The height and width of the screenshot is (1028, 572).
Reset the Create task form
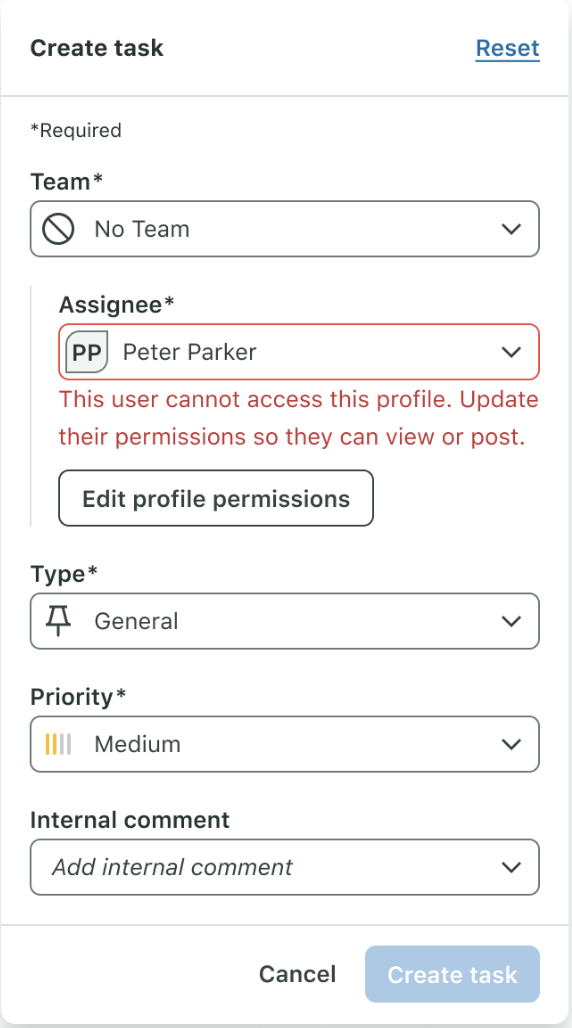tap(508, 48)
